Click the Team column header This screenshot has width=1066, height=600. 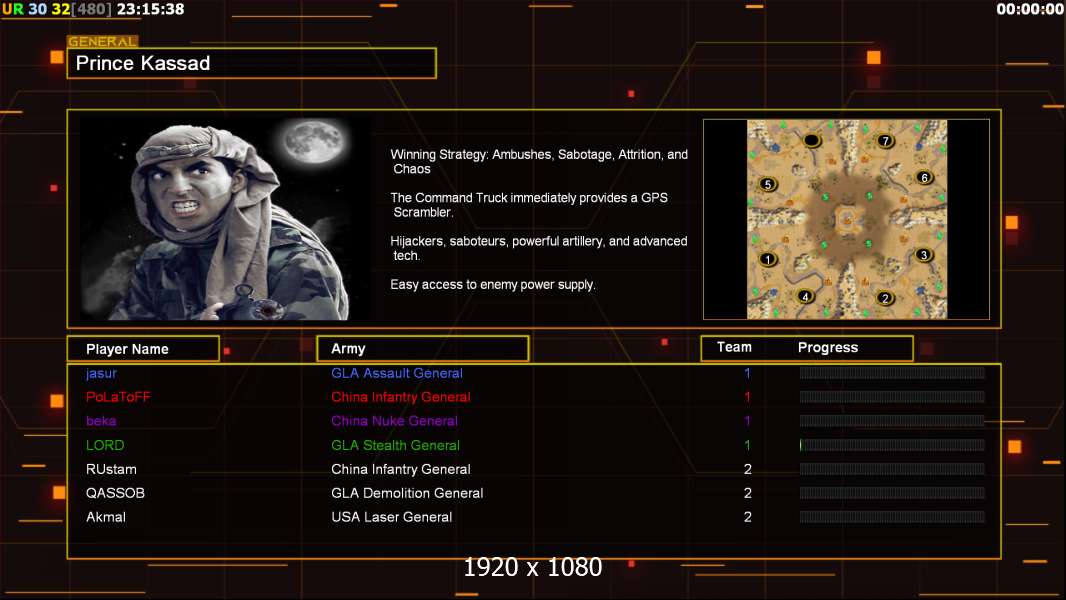click(734, 347)
